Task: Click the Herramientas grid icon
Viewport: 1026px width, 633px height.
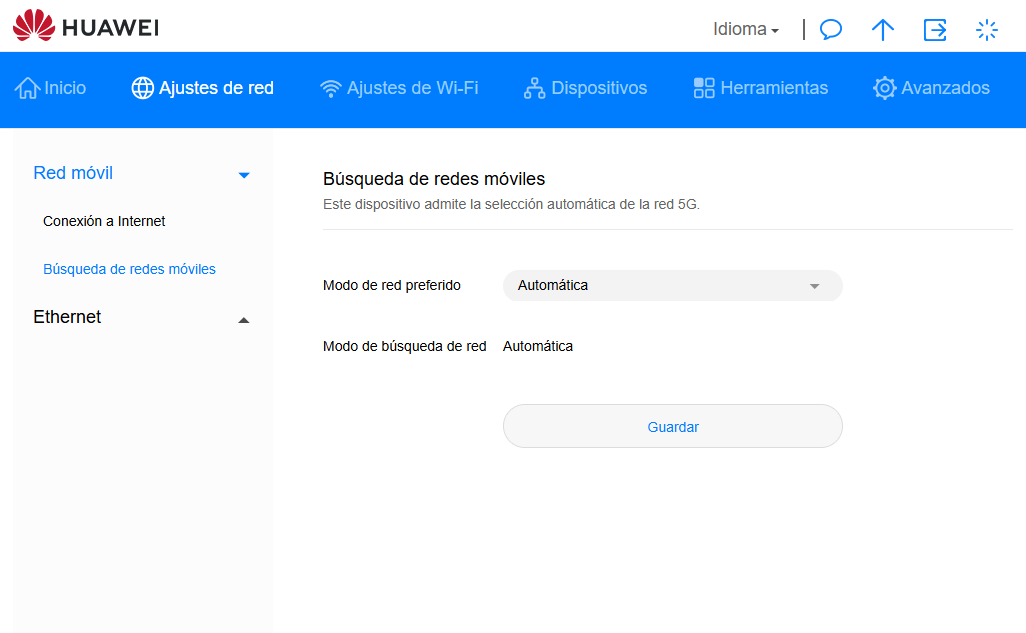Action: coord(704,88)
